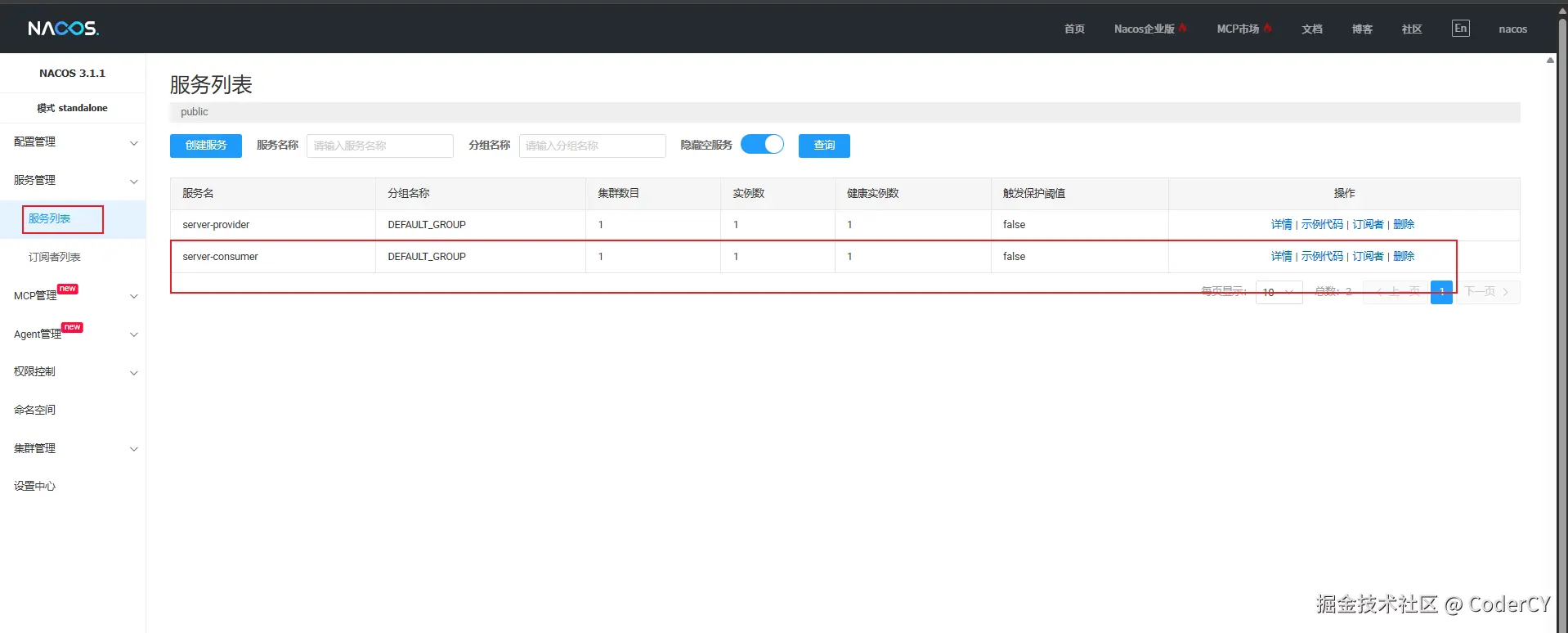Open MCP市场 in the top navigation

pyautogui.click(x=1243, y=29)
